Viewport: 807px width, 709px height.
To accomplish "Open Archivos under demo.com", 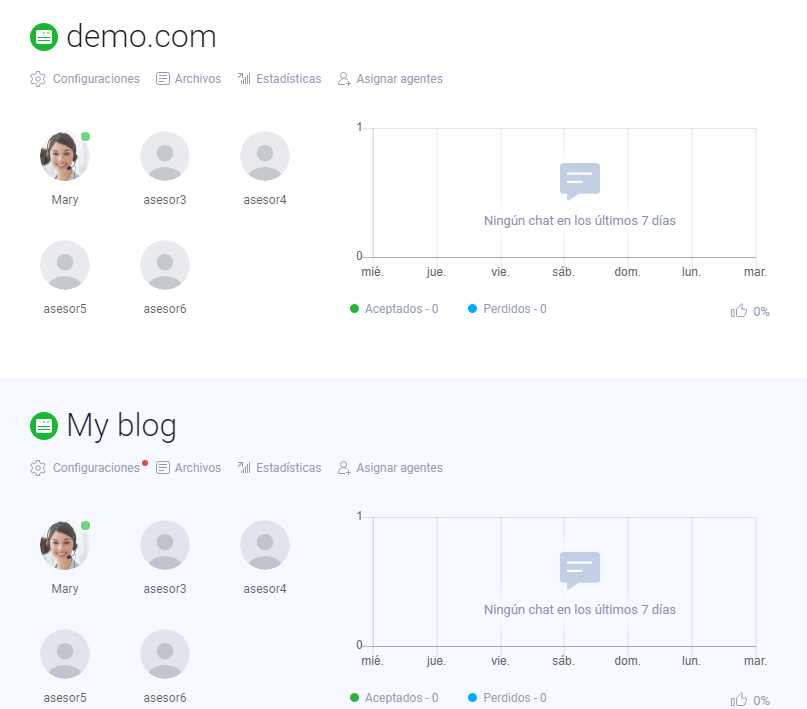I will coord(188,79).
